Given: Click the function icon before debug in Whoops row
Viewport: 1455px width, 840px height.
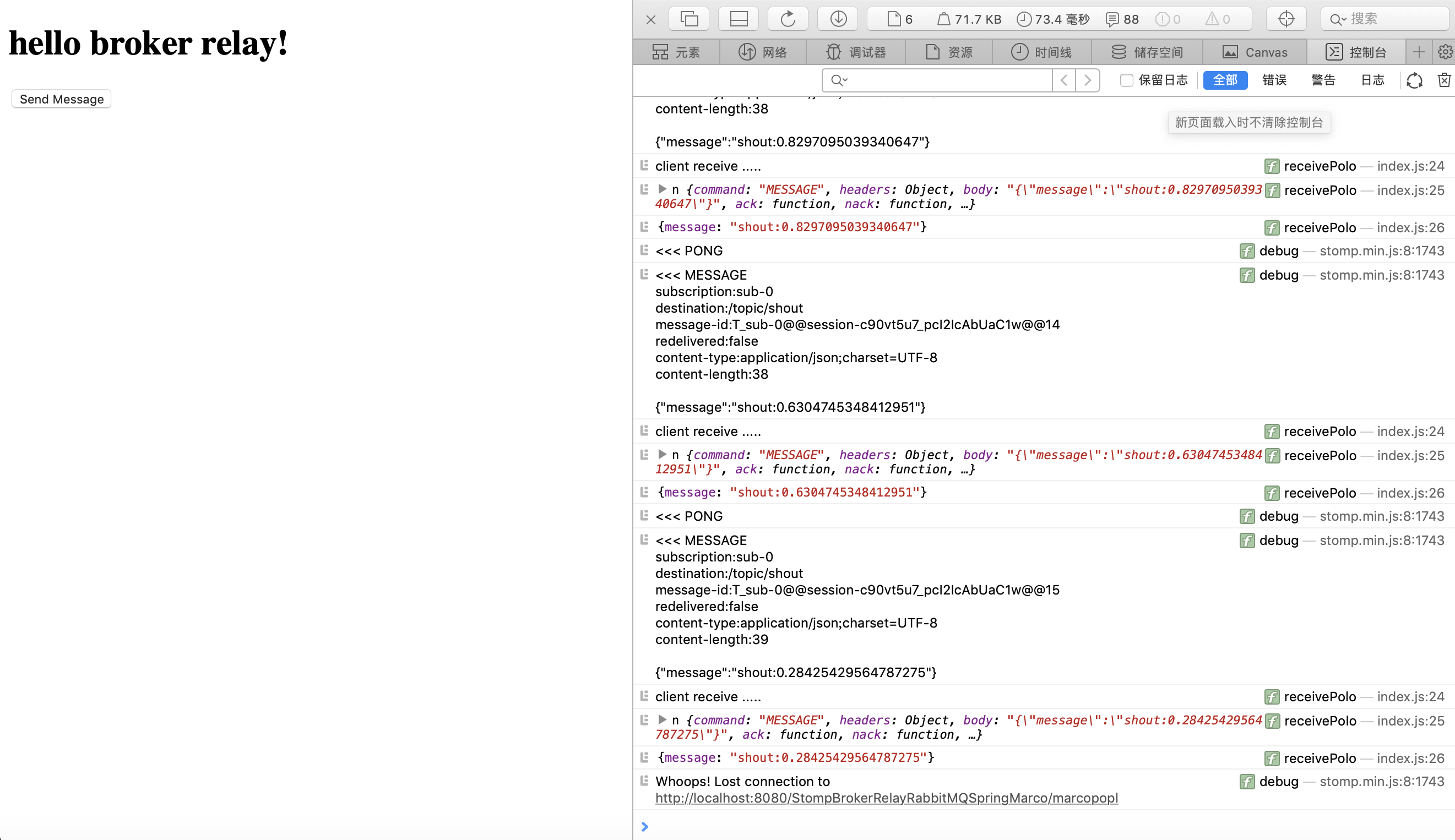Looking at the screenshot, I should (x=1247, y=782).
